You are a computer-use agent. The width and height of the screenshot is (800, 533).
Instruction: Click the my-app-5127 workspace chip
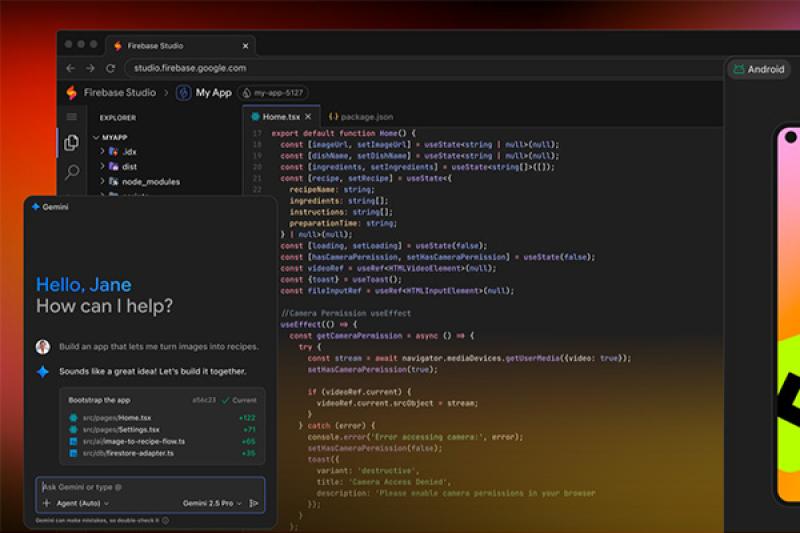coord(273,93)
